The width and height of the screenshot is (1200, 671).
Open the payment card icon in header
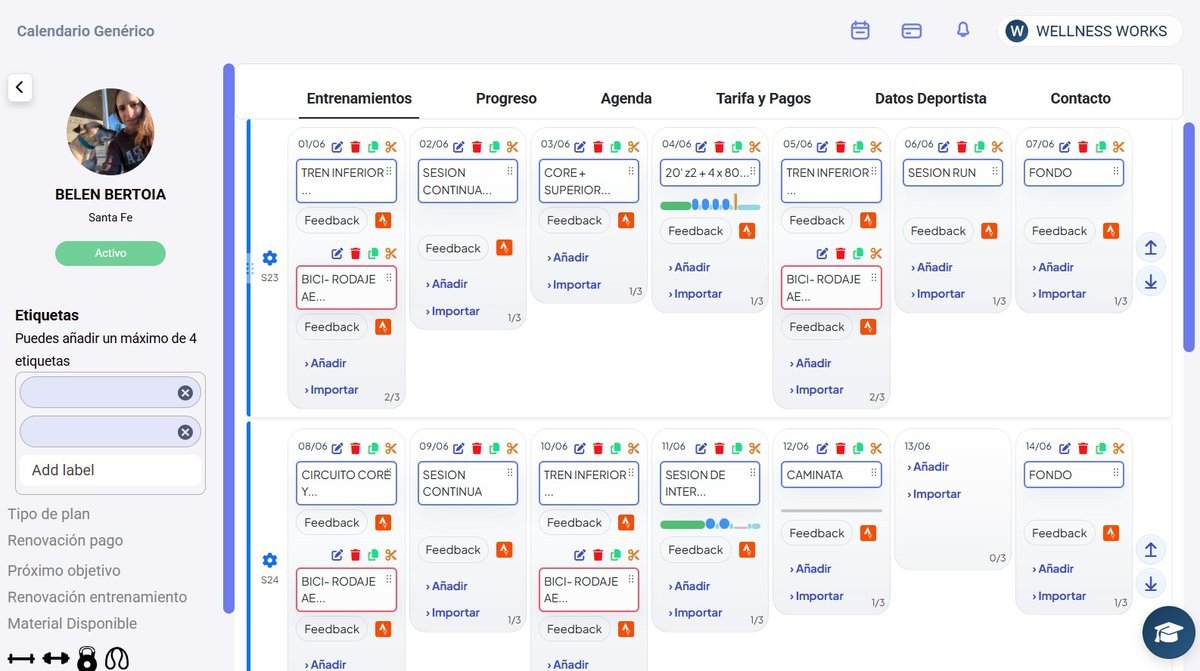(911, 31)
